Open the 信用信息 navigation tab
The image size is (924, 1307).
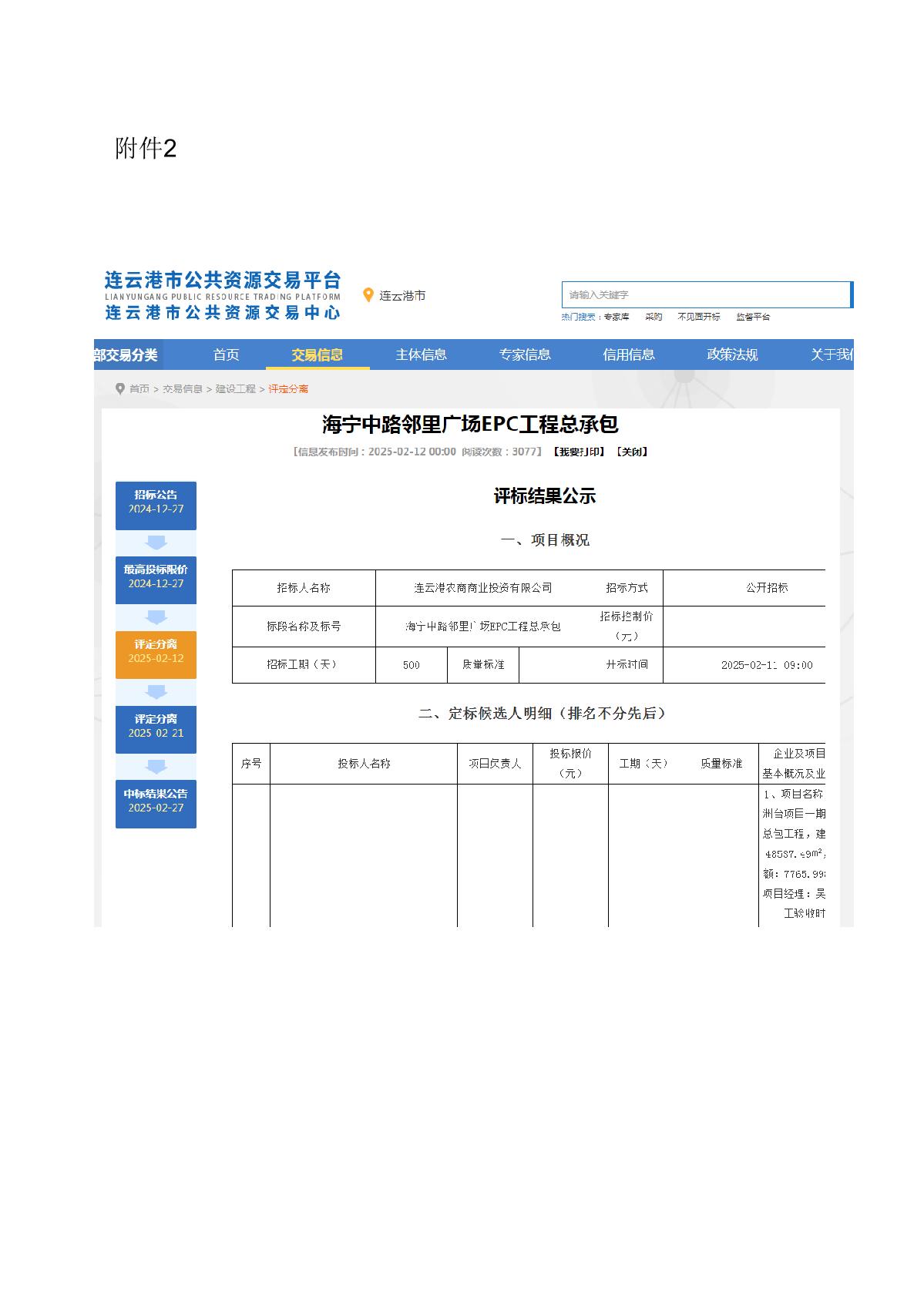click(629, 354)
